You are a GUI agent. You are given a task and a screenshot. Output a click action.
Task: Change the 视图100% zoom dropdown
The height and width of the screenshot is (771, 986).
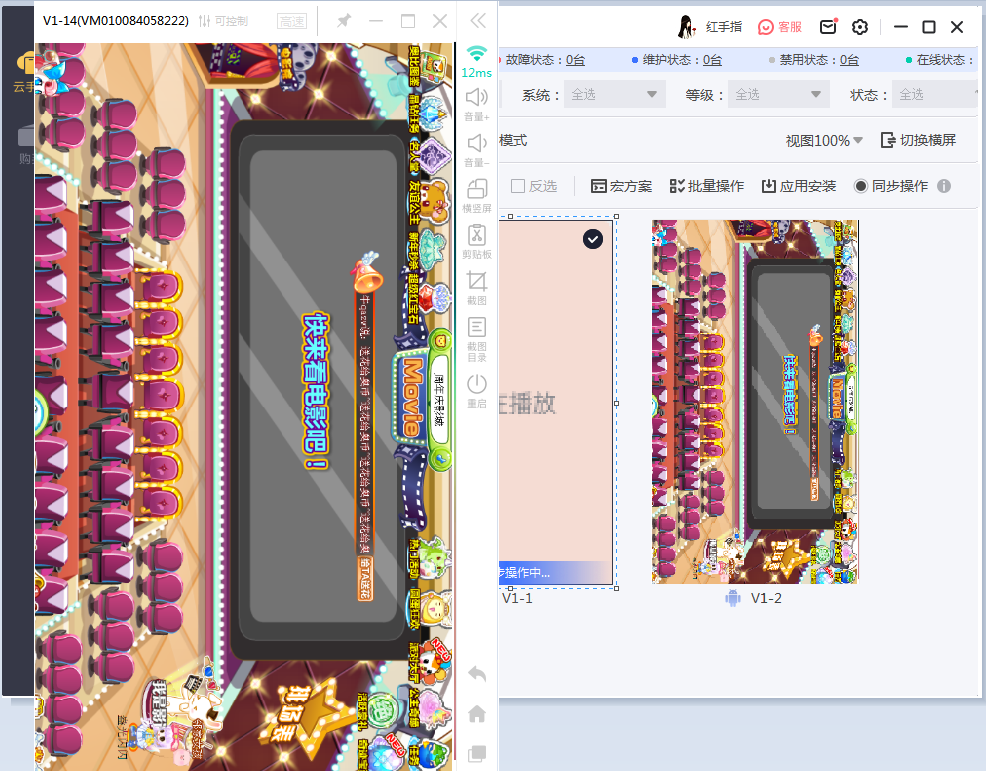tap(824, 141)
